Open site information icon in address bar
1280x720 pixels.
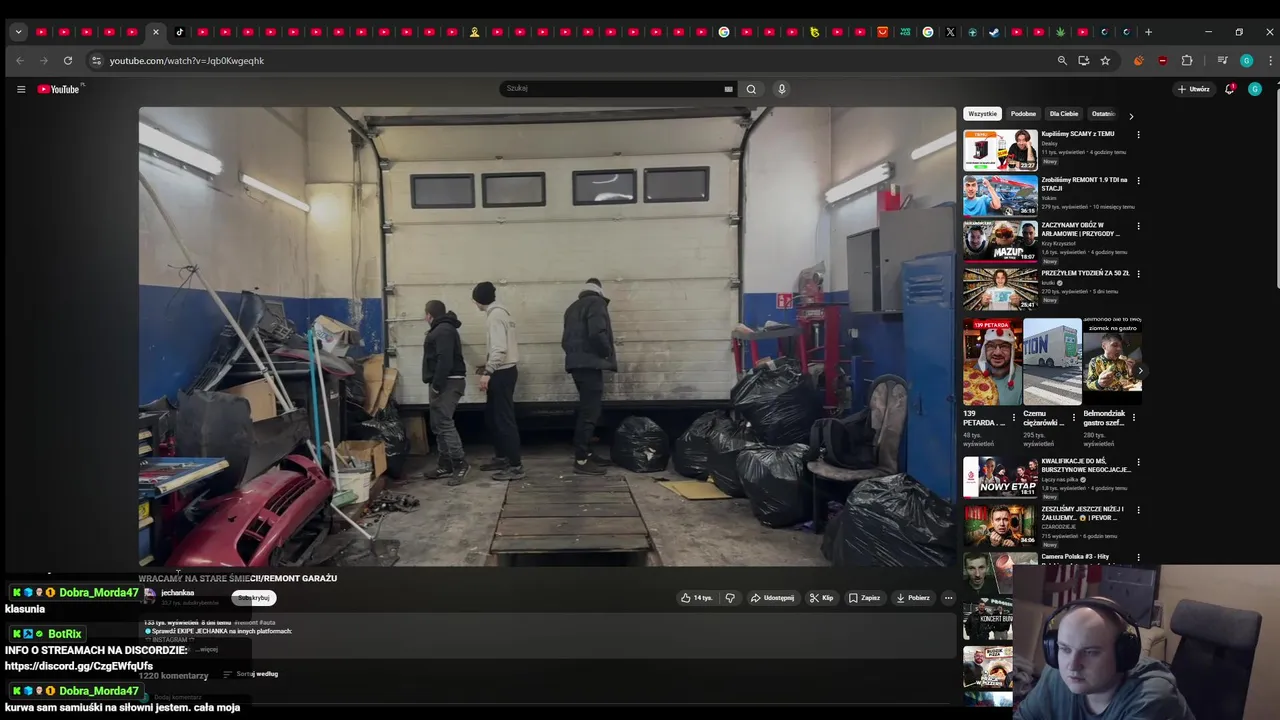[96, 61]
